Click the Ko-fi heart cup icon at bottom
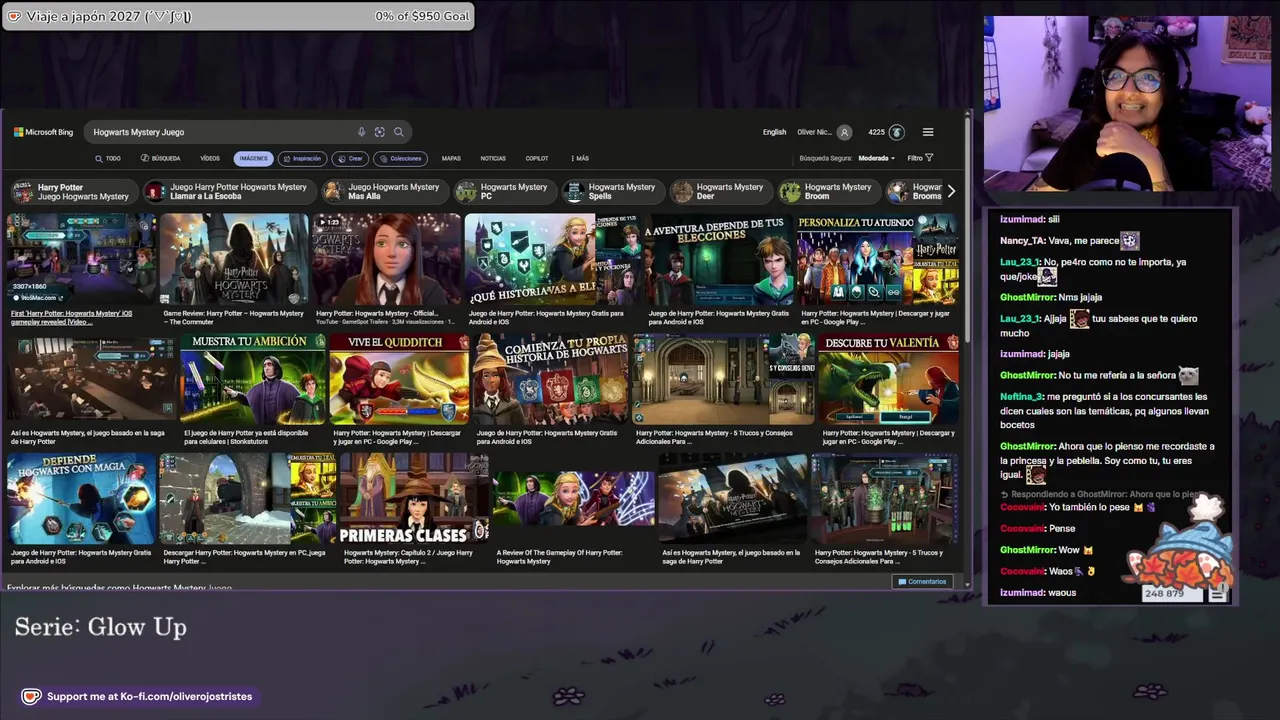Screen dimensions: 1280x720 coord(31,697)
